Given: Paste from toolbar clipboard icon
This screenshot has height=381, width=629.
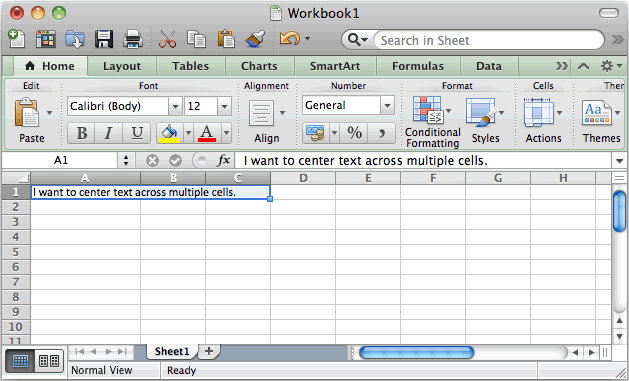Looking at the screenshot, I should (226, 39).
